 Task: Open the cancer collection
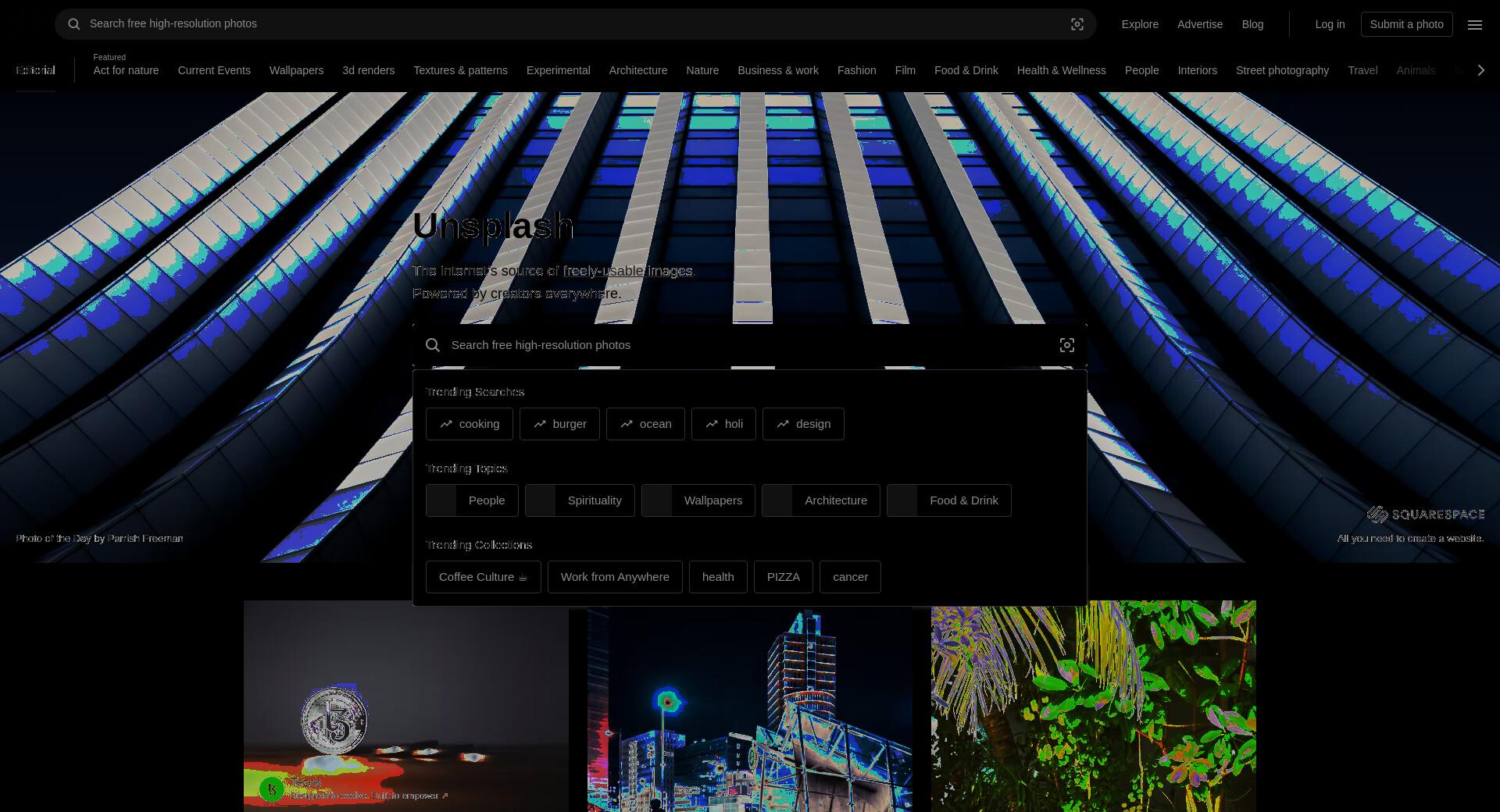[x=850, y=577]
